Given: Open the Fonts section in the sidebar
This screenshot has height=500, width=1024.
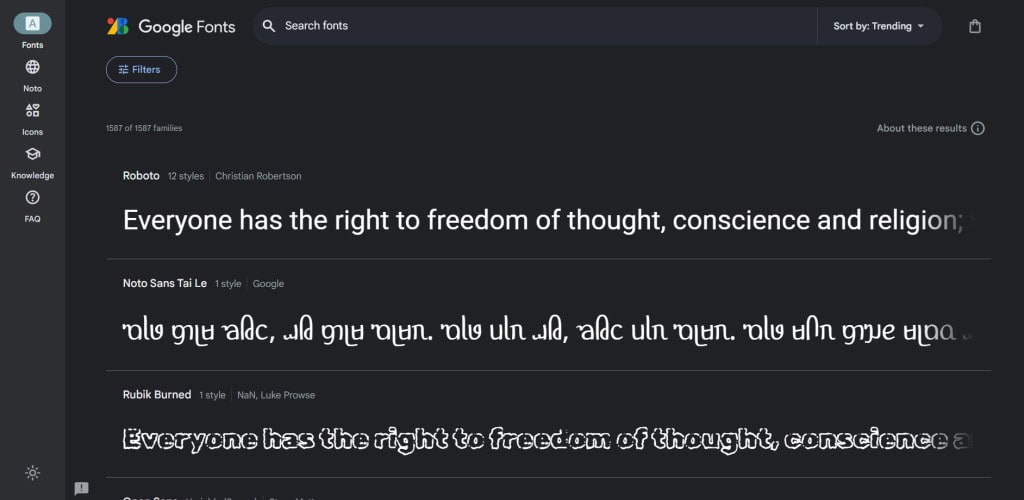Looking at the screenshot, I should (32, 24).
